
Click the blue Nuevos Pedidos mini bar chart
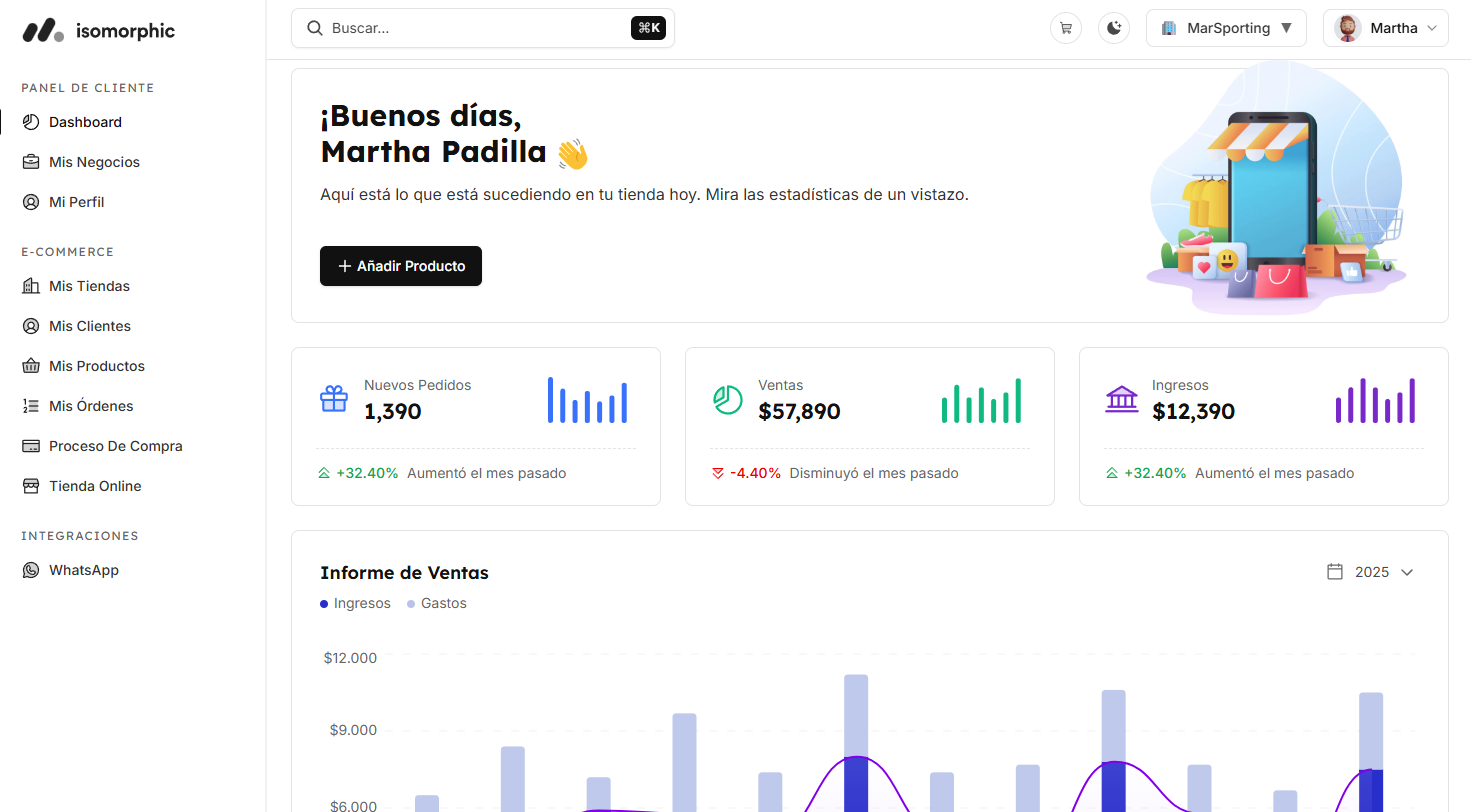pos(588,400)
